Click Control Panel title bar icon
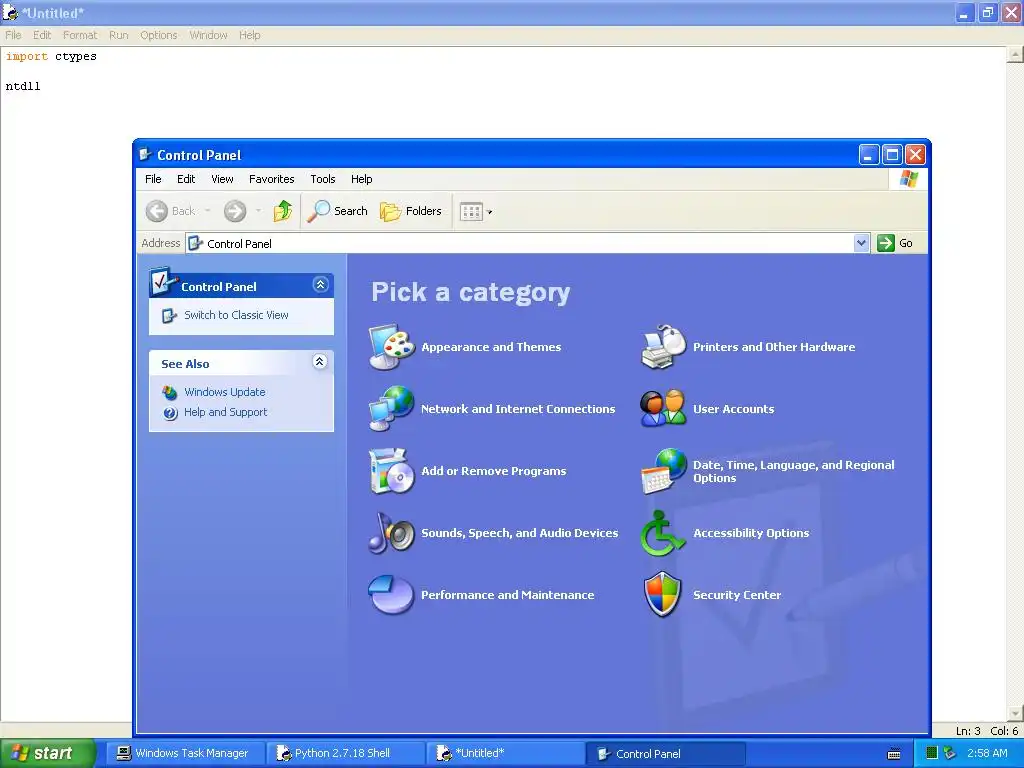 pyautogui.click(x=145, y=155)
